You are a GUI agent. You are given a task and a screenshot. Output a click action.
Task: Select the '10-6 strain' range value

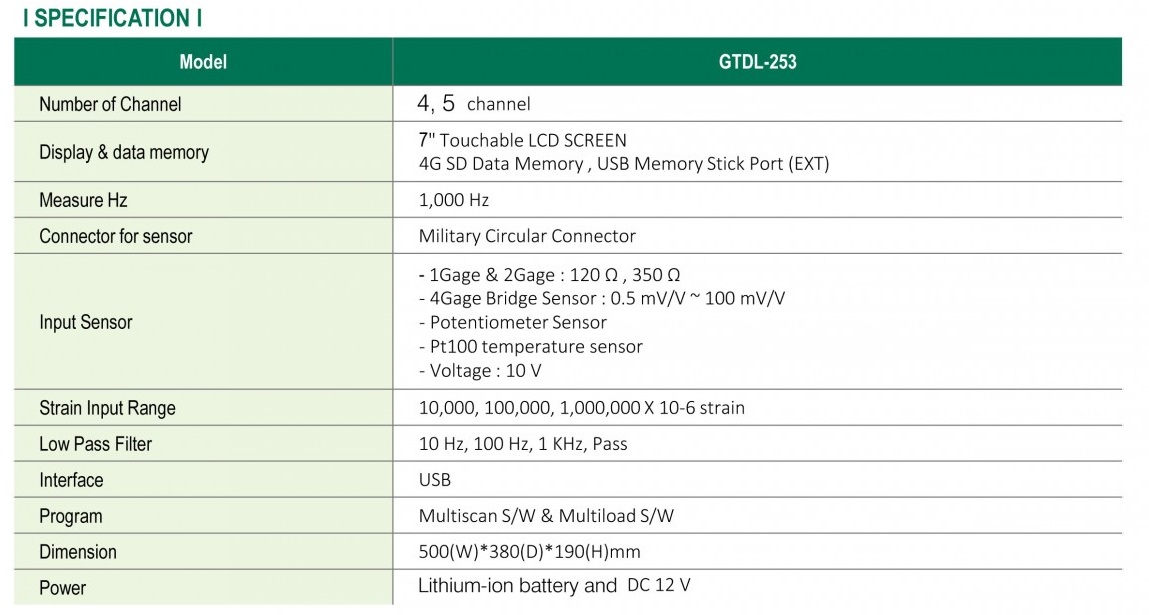582,408
